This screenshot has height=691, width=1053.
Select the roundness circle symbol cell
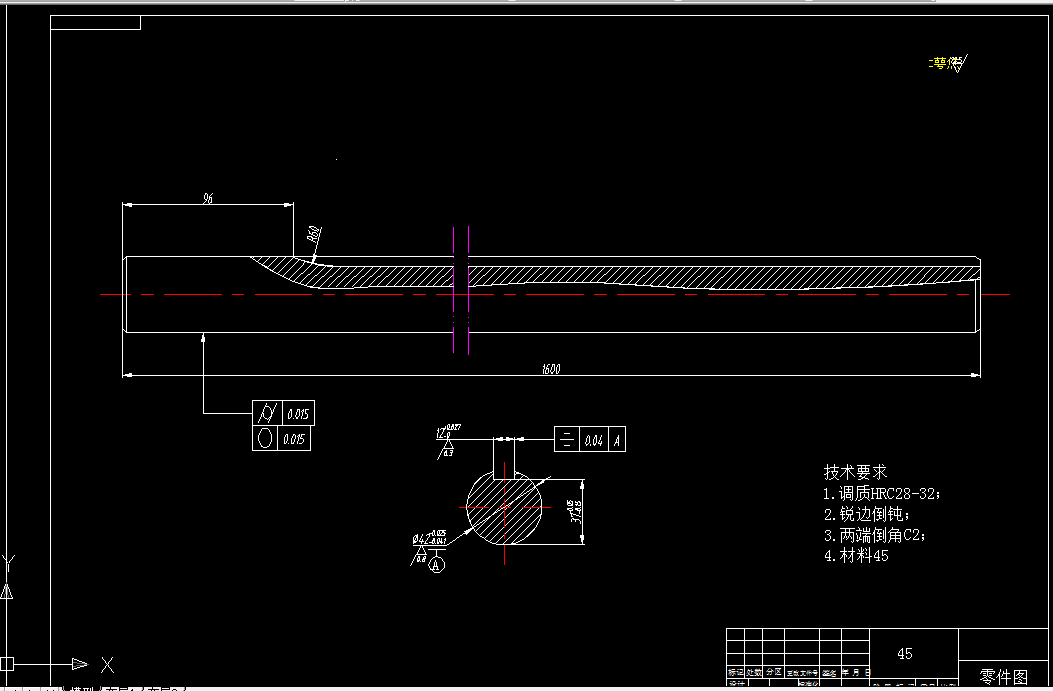(x=265, y=438)
